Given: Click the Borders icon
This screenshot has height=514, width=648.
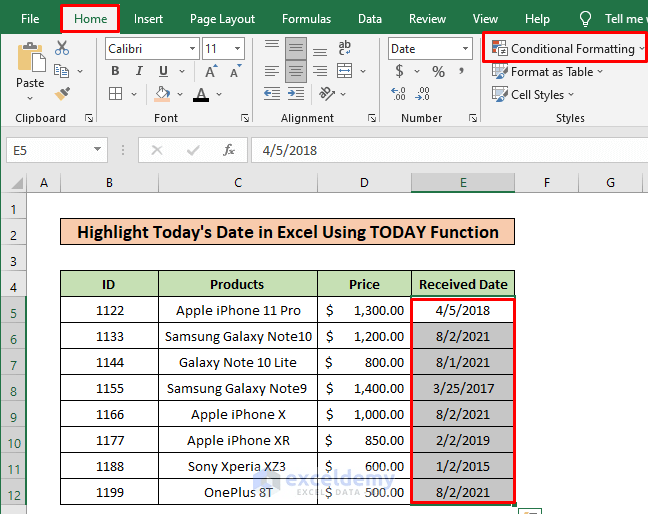Looking at the screenshot, I should pyautogui.click(x=116, y=94).
